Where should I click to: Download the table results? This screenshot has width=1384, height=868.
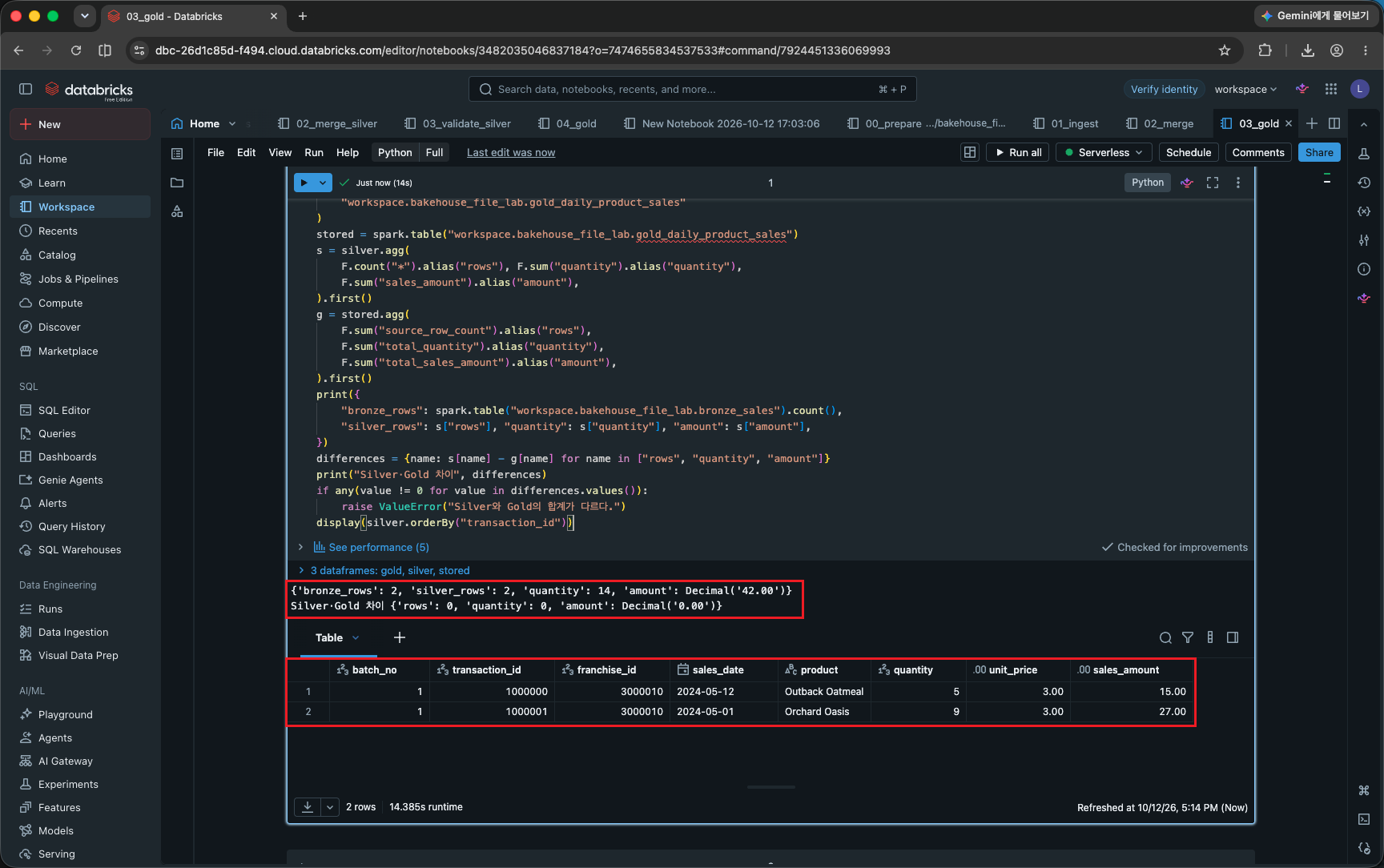pos(308,807)
